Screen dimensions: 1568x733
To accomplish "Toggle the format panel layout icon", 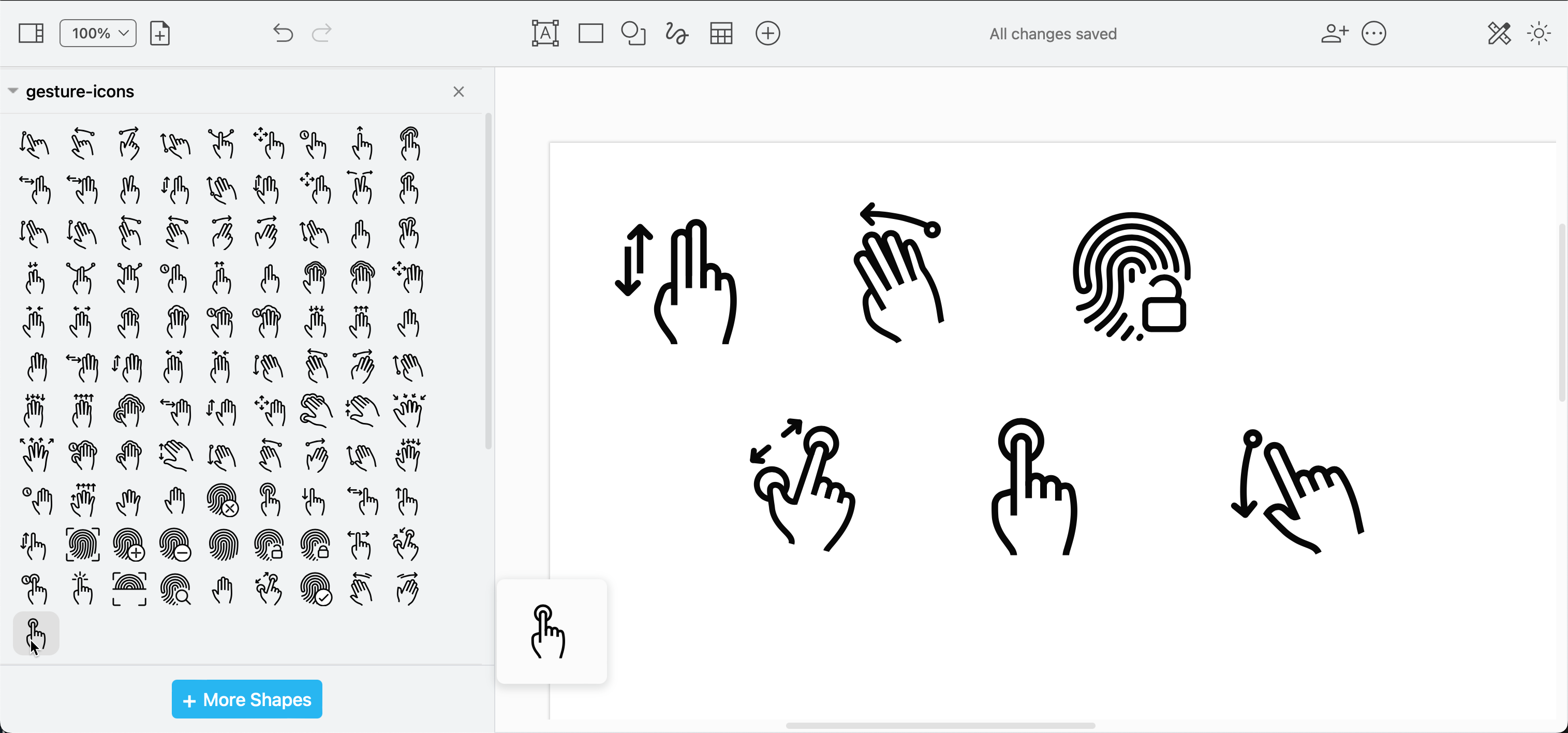I will click(x=31, y=33).
